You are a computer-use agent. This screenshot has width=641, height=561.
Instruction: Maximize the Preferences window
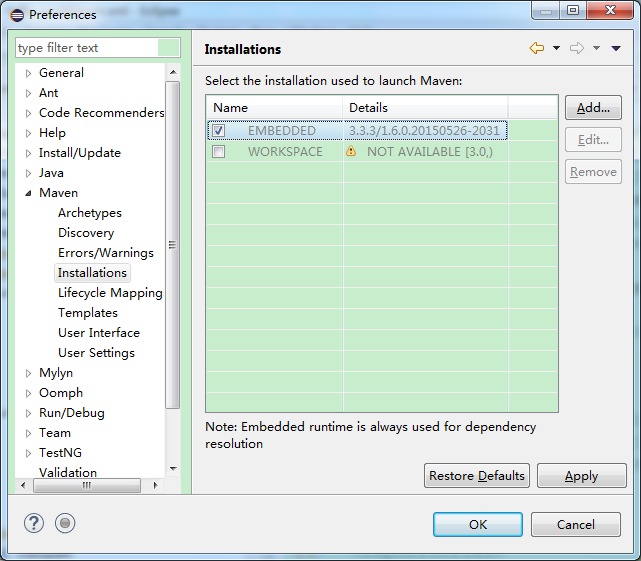(x=573, y=10)
